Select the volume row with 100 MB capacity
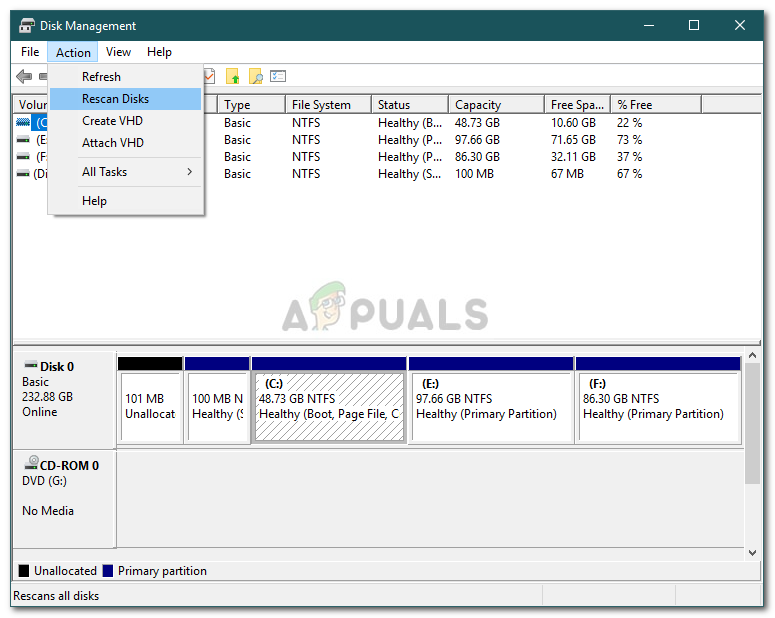Viewport: 775px width, 618px height. click(x=387, y=174)
